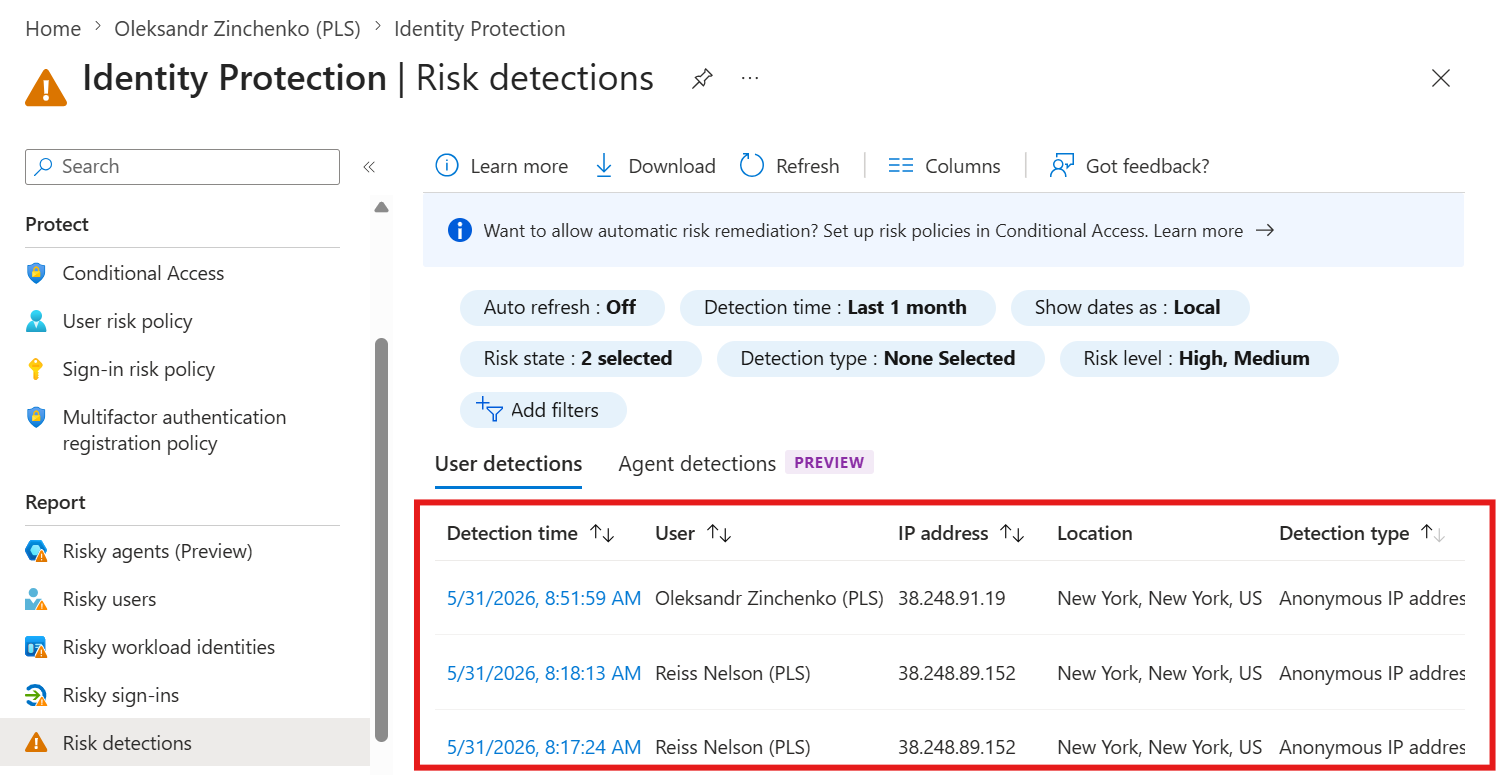Screen dimensions: 1496x775
Task: Go to Identity Protection breadcrumb
Action: pos(480,29)
